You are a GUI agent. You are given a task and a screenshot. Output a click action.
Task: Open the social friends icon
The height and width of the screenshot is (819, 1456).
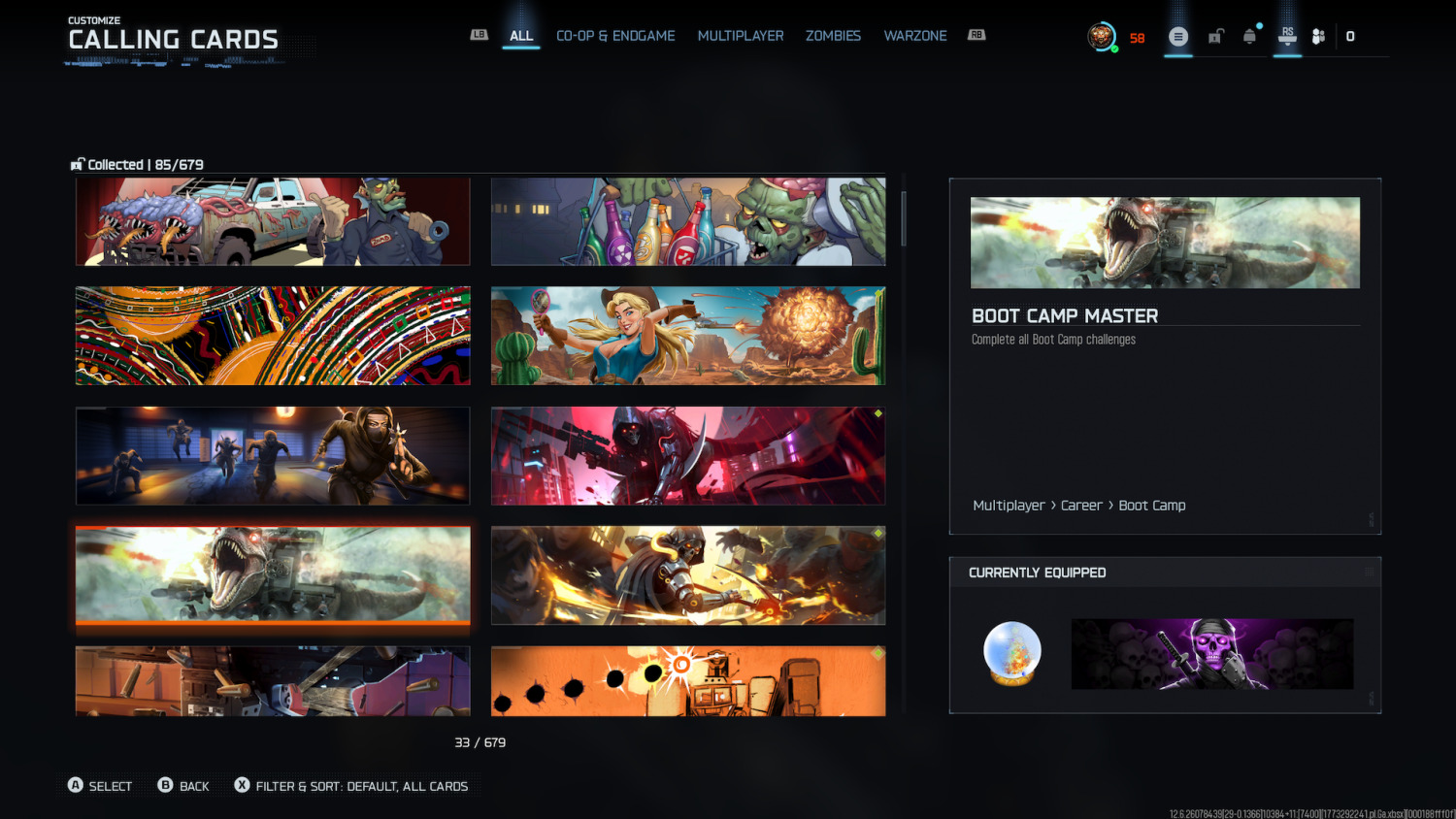[x=1318, y=37]
